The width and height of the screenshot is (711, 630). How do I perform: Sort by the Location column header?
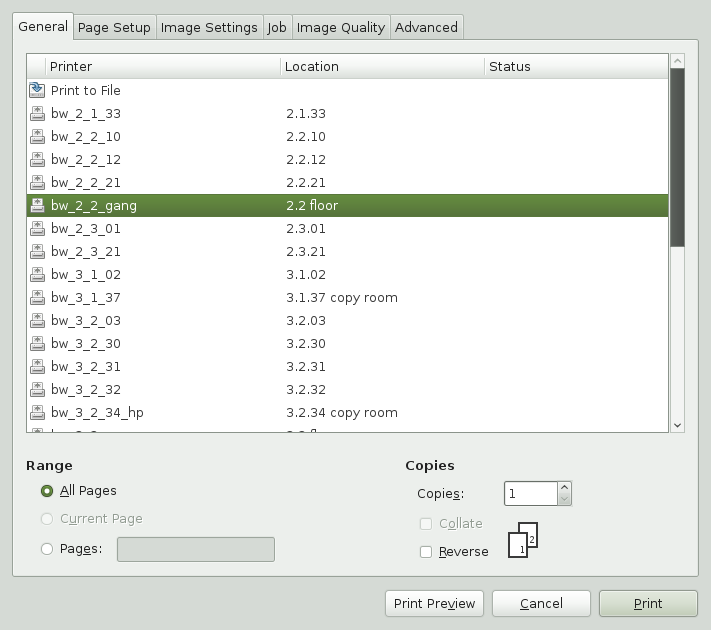[x=382, y=67]
